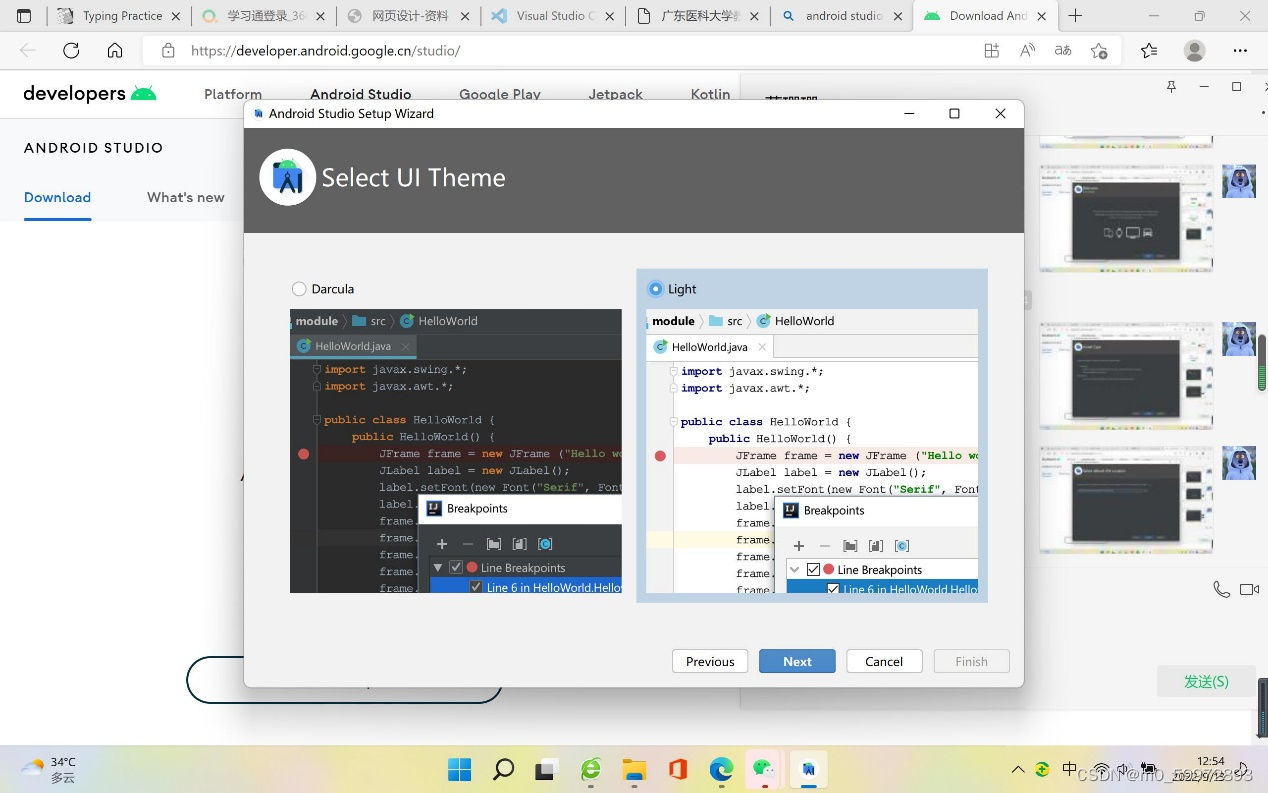The width and height of the screenshot is (1268, 793).
Task: Click the browser refresh icon
Action: pyautogui.click(x=69, y=50)
